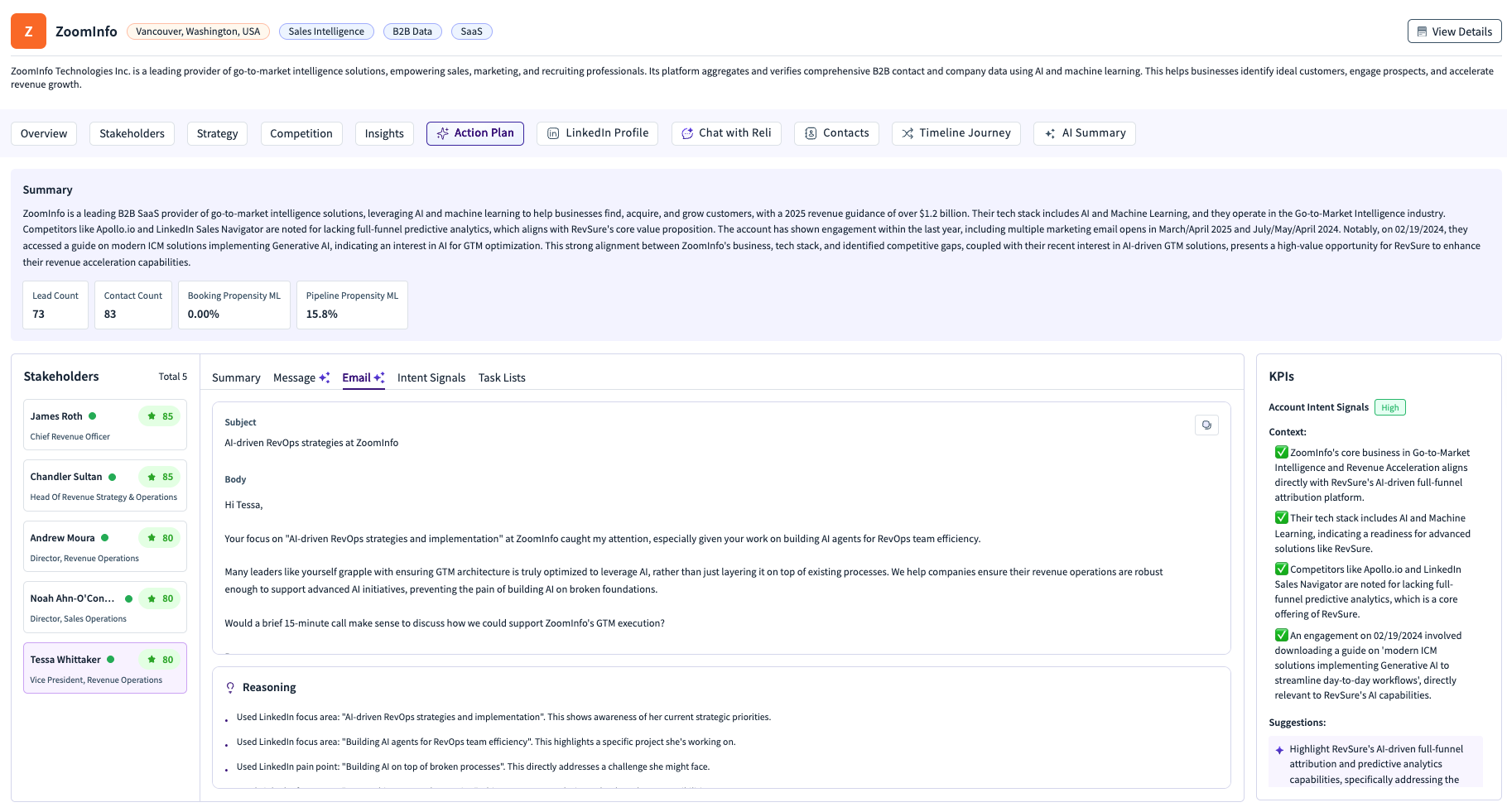
Task: Select the Noah Ahn-O'Con stakeholder card
Action: point(105,607)
